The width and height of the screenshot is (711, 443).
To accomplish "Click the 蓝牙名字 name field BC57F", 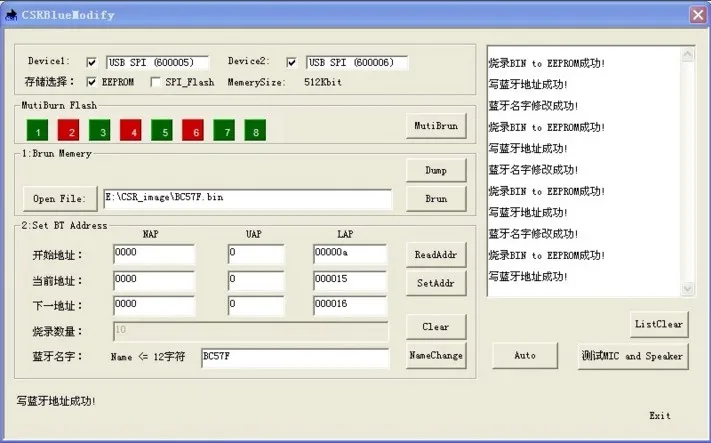I will pyautogui.click(x=295, y=358).
